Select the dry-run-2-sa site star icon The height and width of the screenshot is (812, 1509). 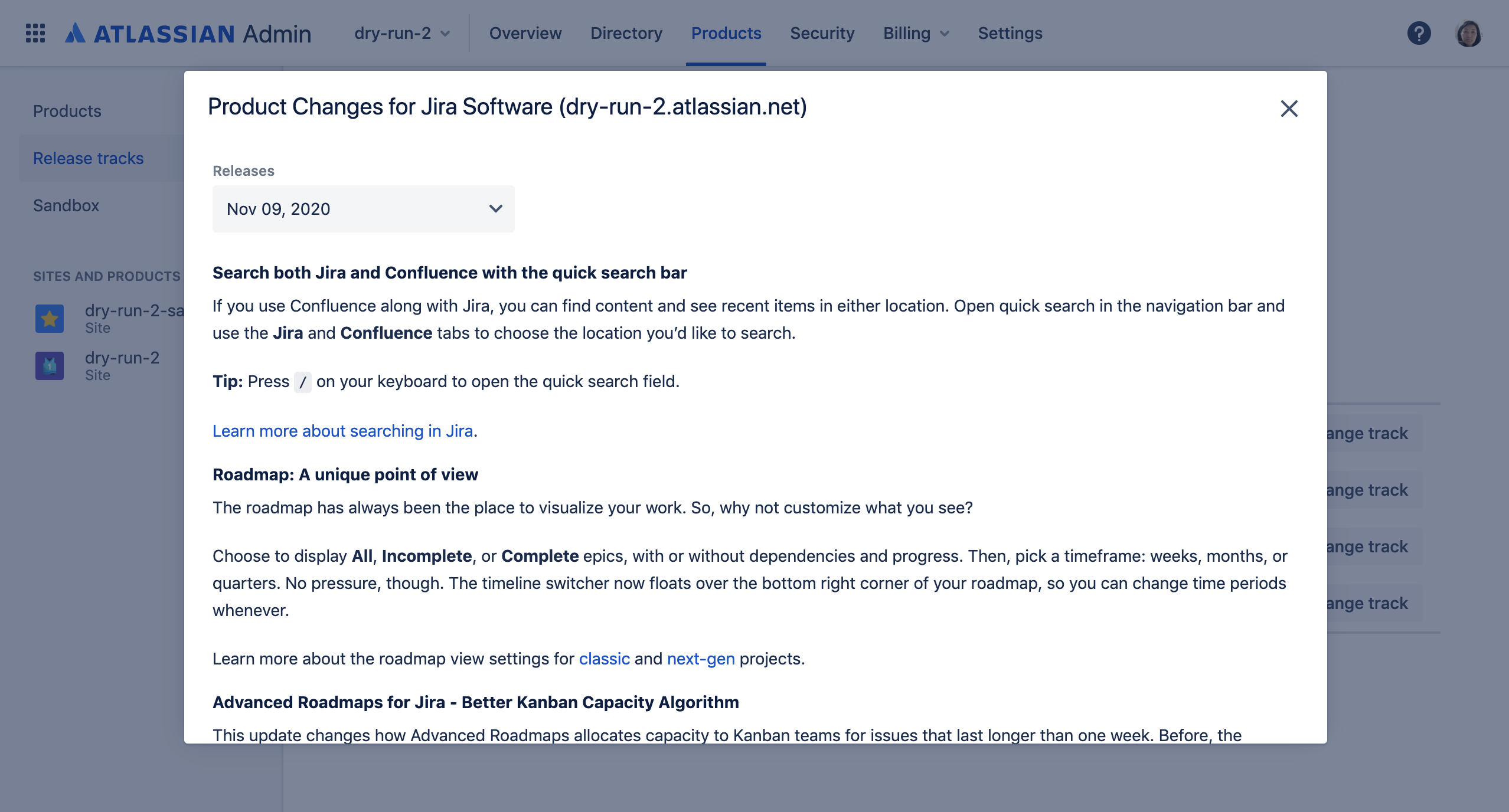pyautogui.click(x=50, y=319)
